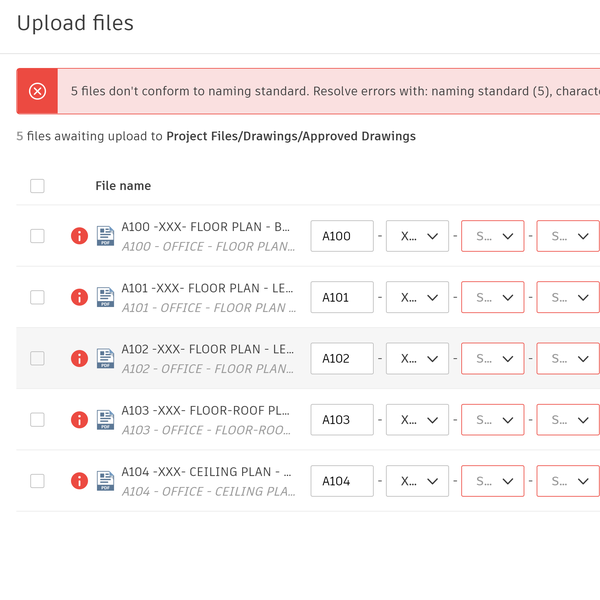
Task: Click the error icon in the red banner
Action: 37,91
